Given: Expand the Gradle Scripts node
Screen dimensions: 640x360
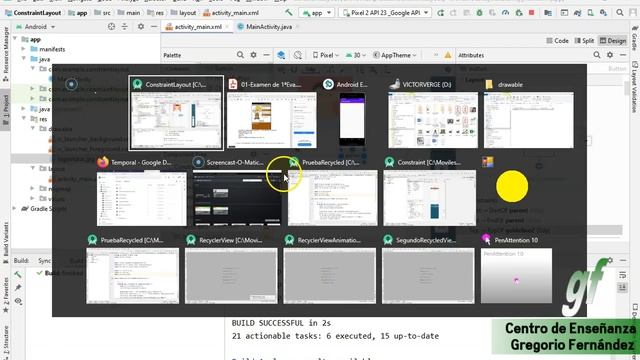Looking at the screenshot, I should click(x=15, y=209).
